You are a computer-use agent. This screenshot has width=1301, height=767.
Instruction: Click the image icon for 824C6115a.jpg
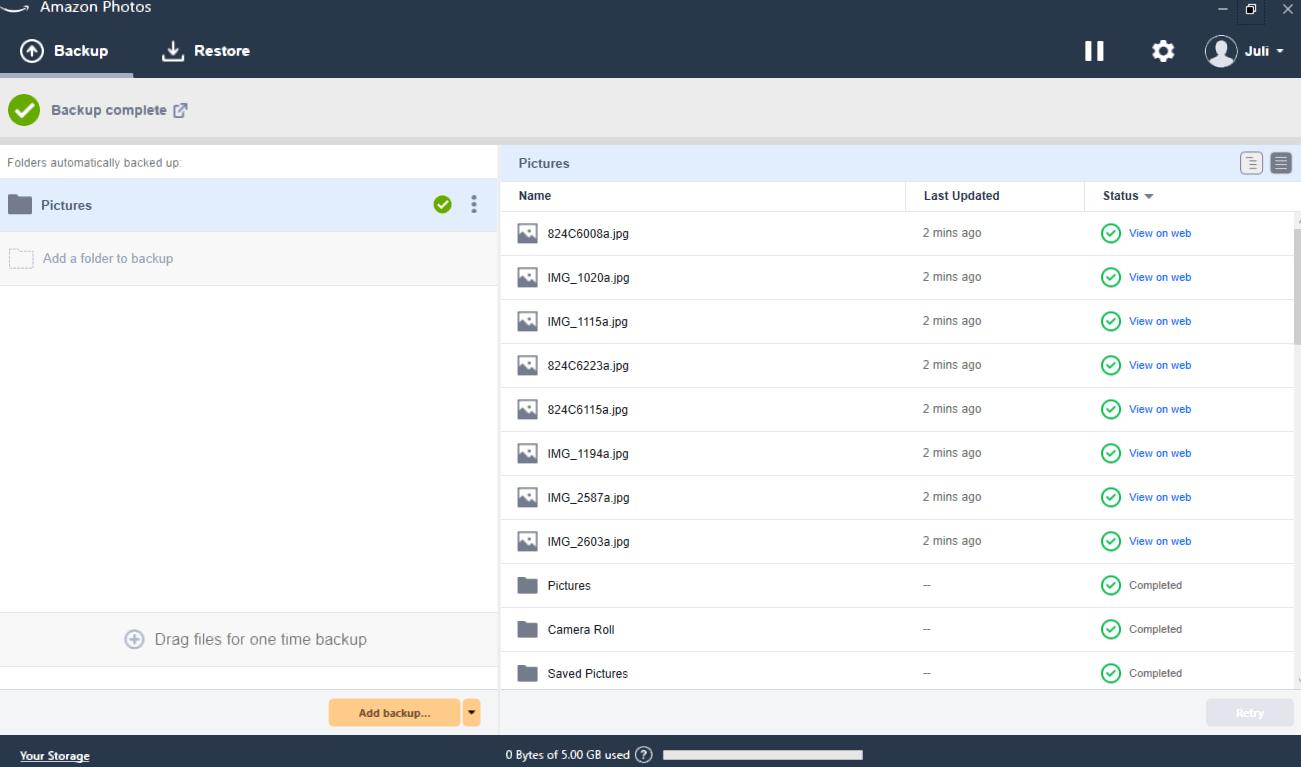coord(528,409)
